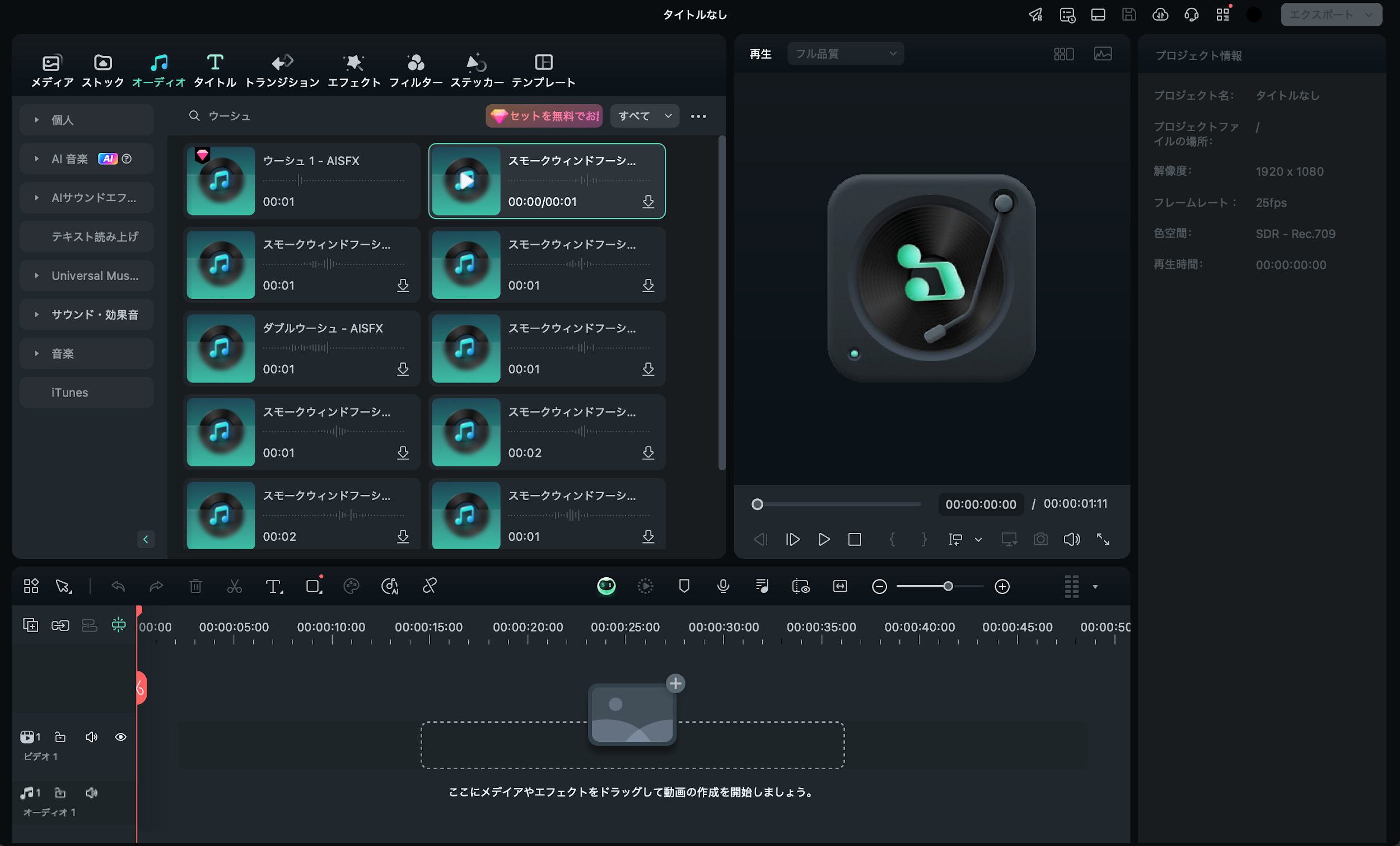Step back one frame in preview
This screenshot has height=846, width=1400.
(x=760, y=539)
